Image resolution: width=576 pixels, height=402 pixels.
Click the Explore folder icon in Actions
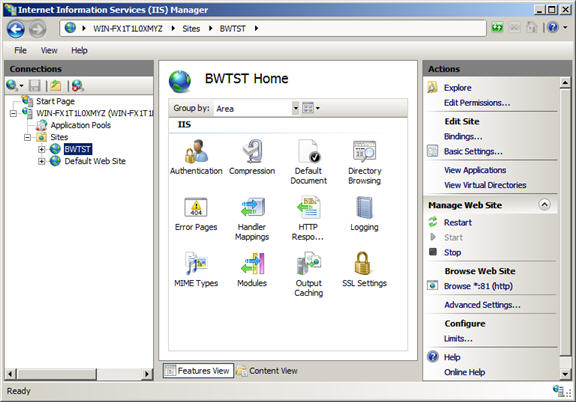432,87
